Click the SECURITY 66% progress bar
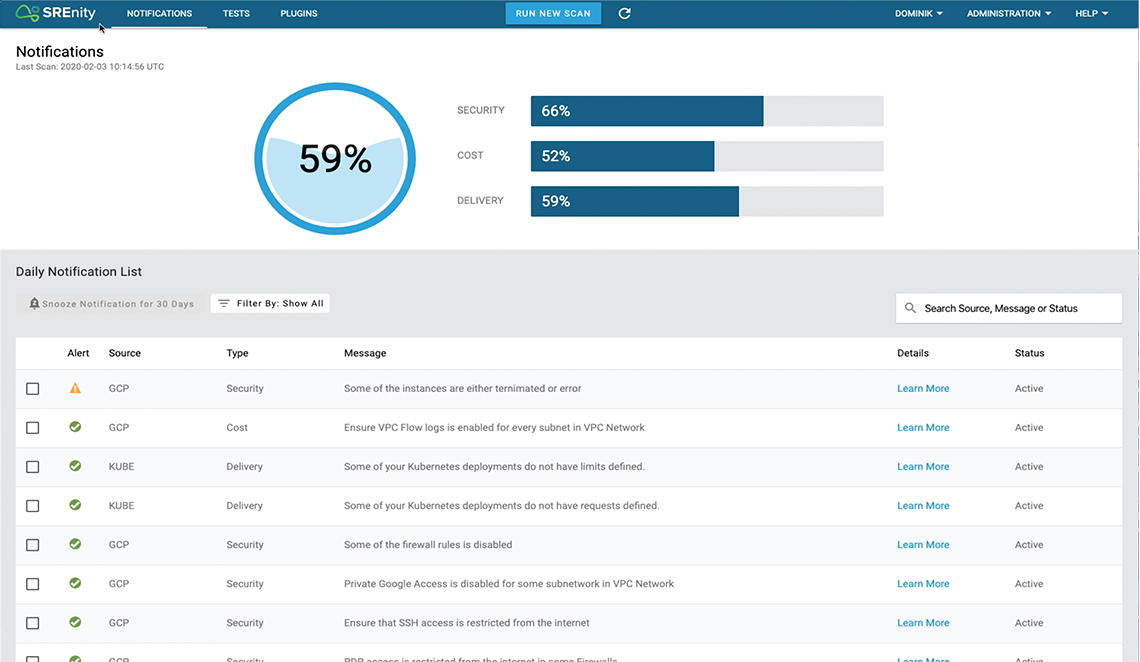The image size is (1140, 662). tap(706, 111)
